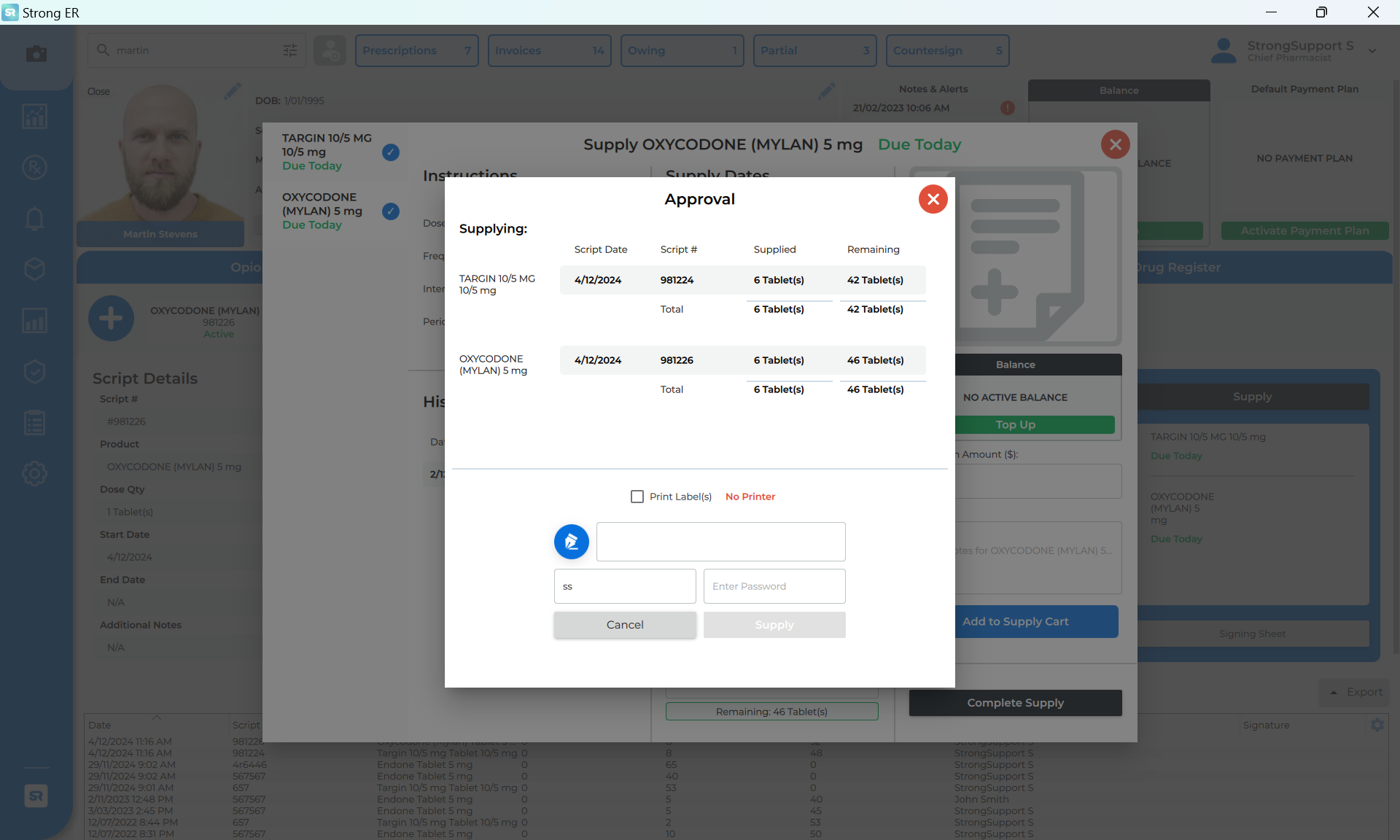Expand the Export dropdown

point(1355,692)
